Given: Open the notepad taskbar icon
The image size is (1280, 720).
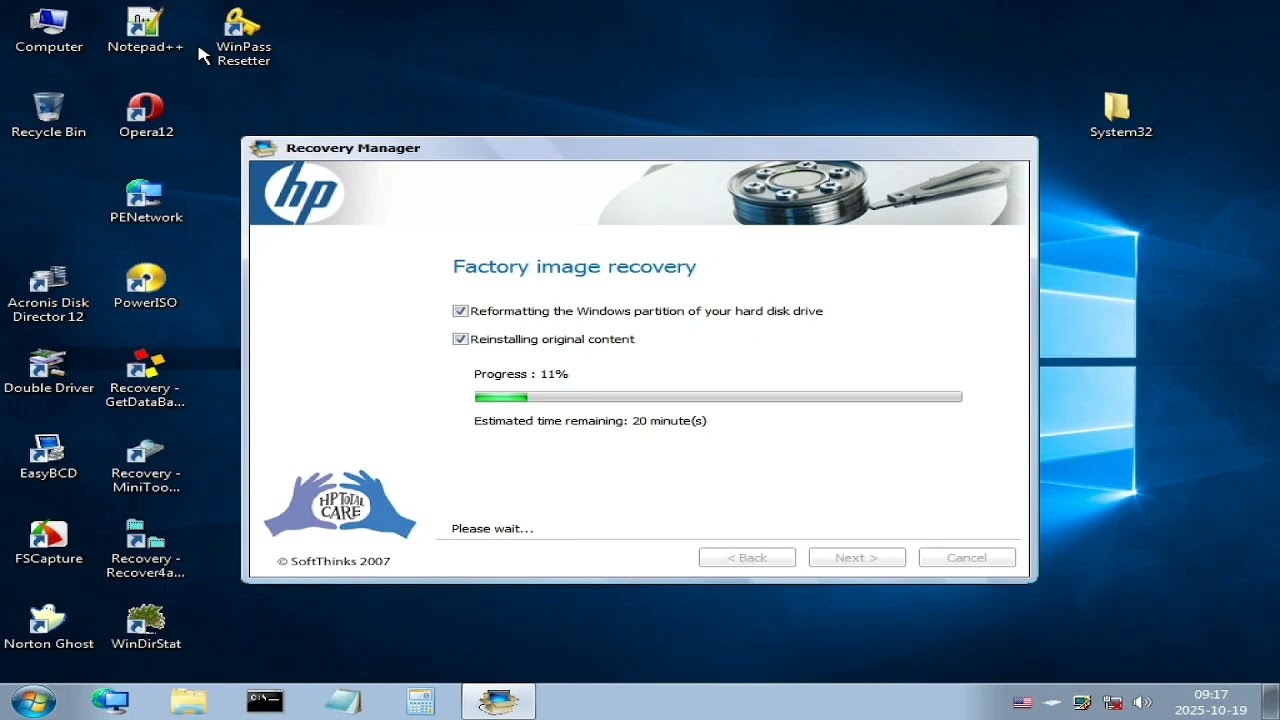Looking at the screenshot, I should [x=342, y=701].
